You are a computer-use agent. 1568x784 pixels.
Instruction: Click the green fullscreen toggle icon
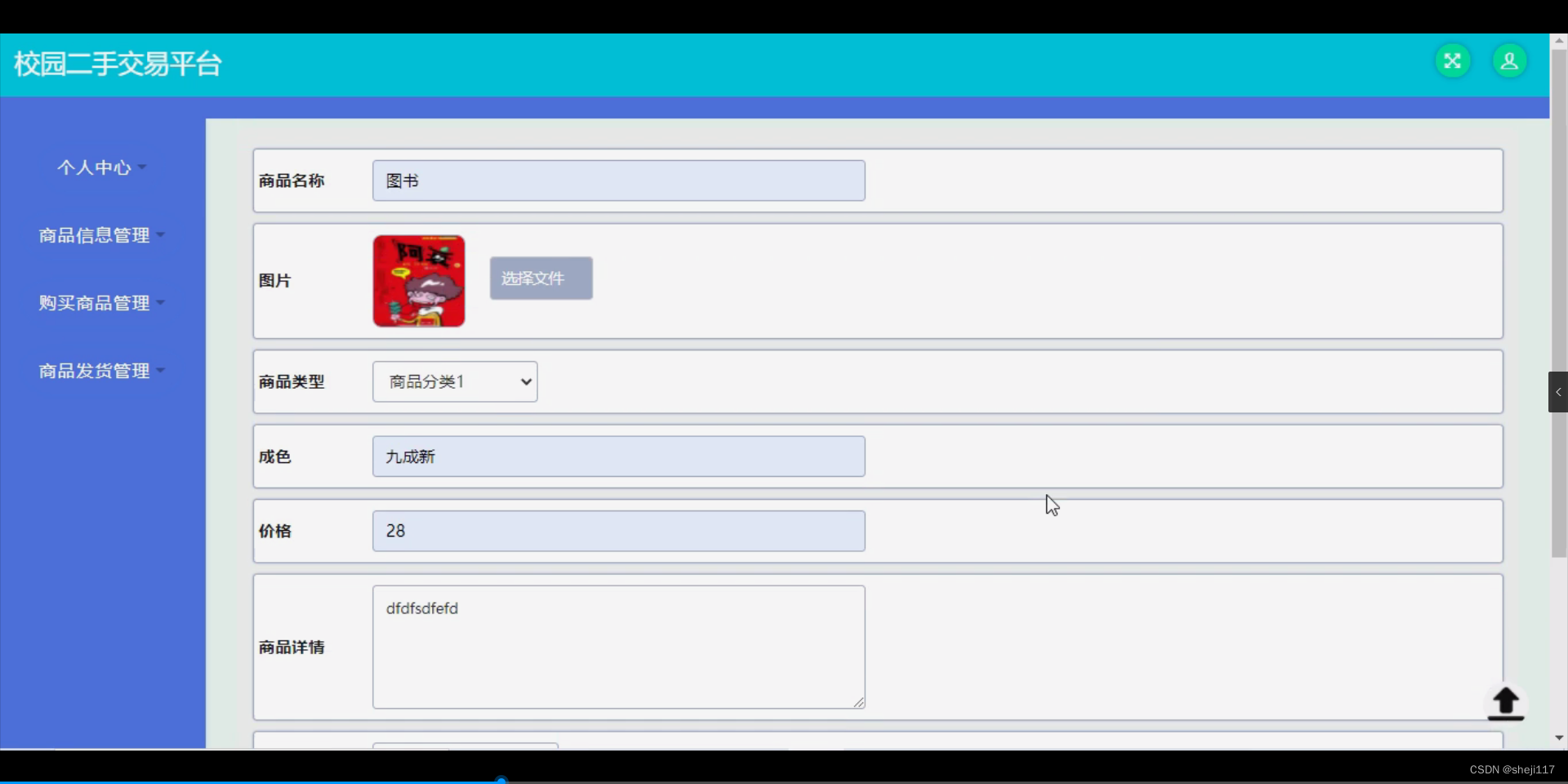click(x=1452, y=61)
